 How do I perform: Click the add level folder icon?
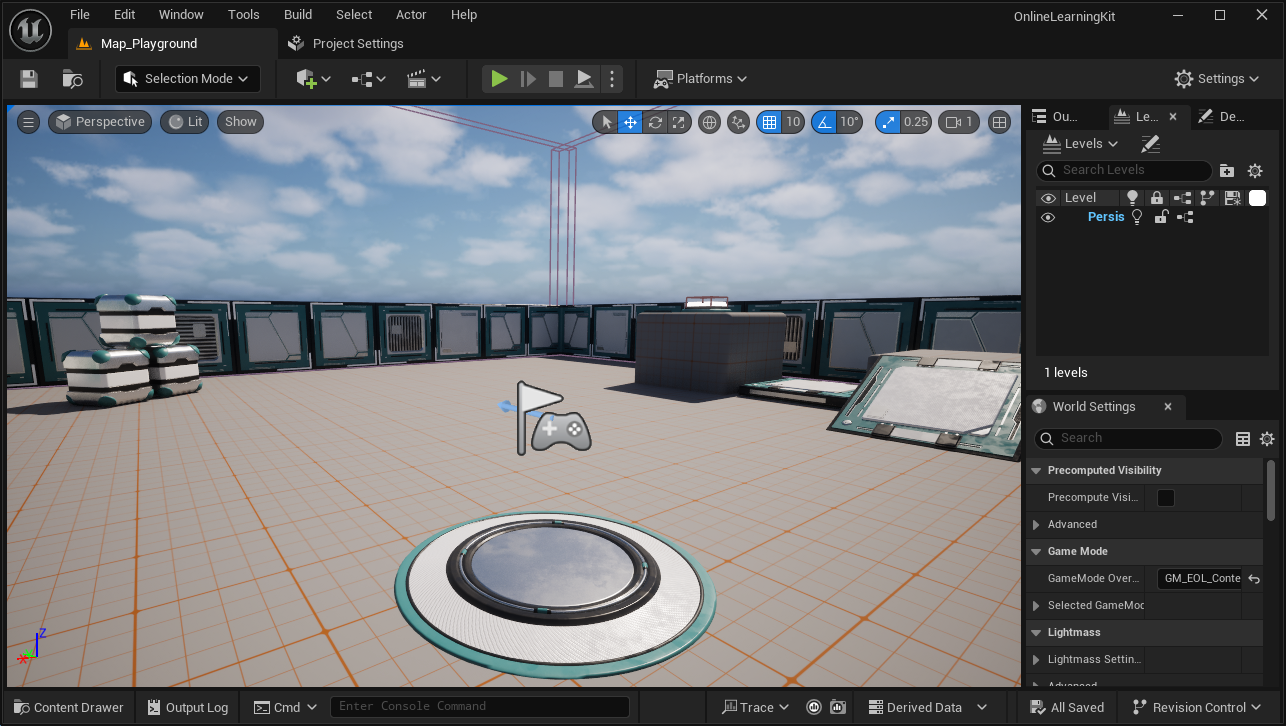click(x=1227, y=171)
